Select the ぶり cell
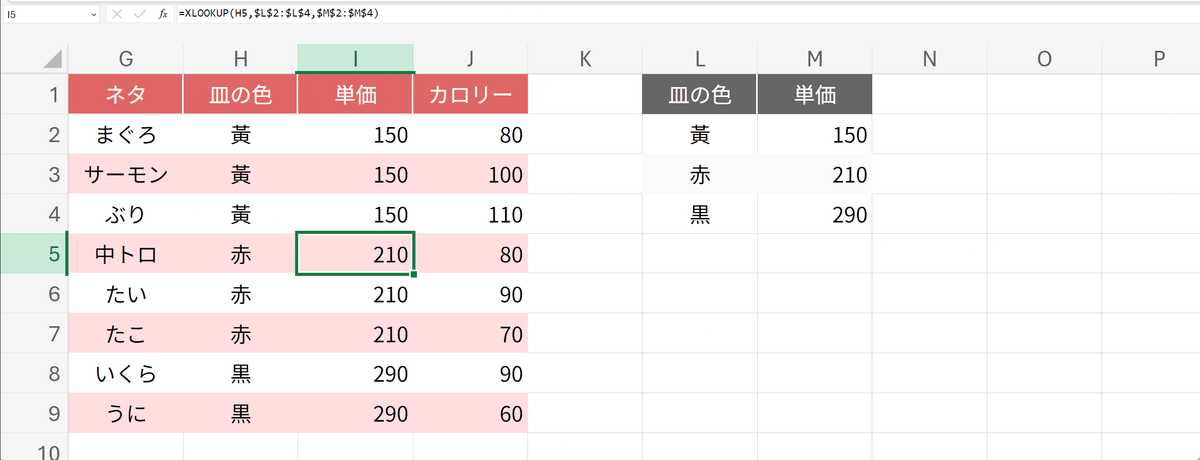Viewport: 1200px width, 460px height. (126, 215)
